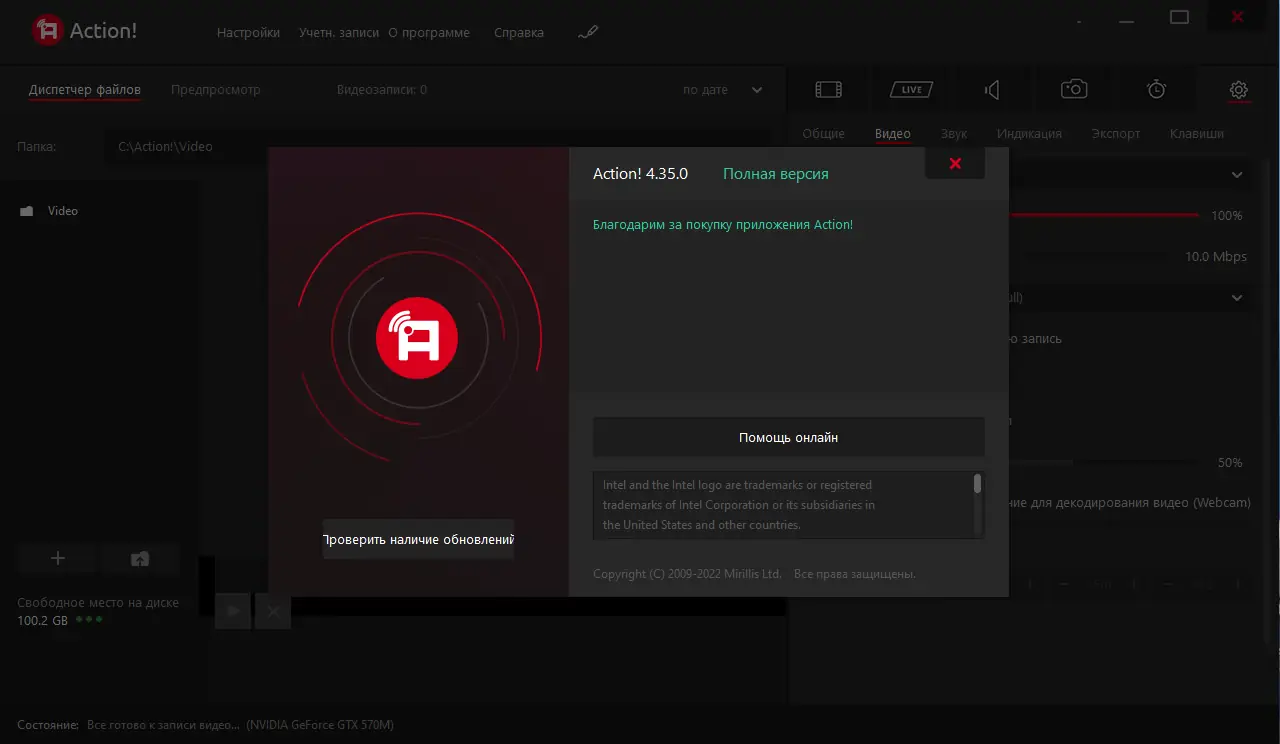Select the Видео settings tab

click(x=893, y=134)
